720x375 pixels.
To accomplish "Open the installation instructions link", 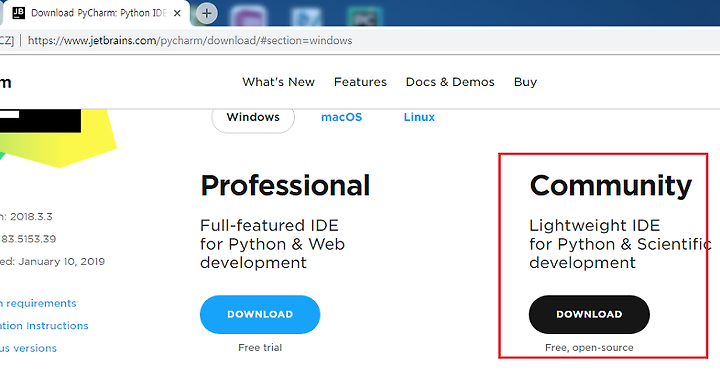I will pyautogui.click(x=44, y=326).
